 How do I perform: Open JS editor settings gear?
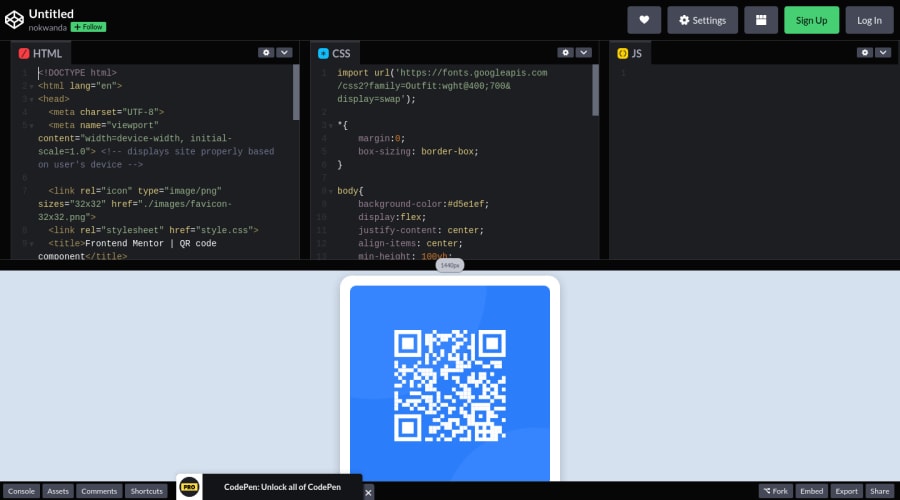point(865,52)
